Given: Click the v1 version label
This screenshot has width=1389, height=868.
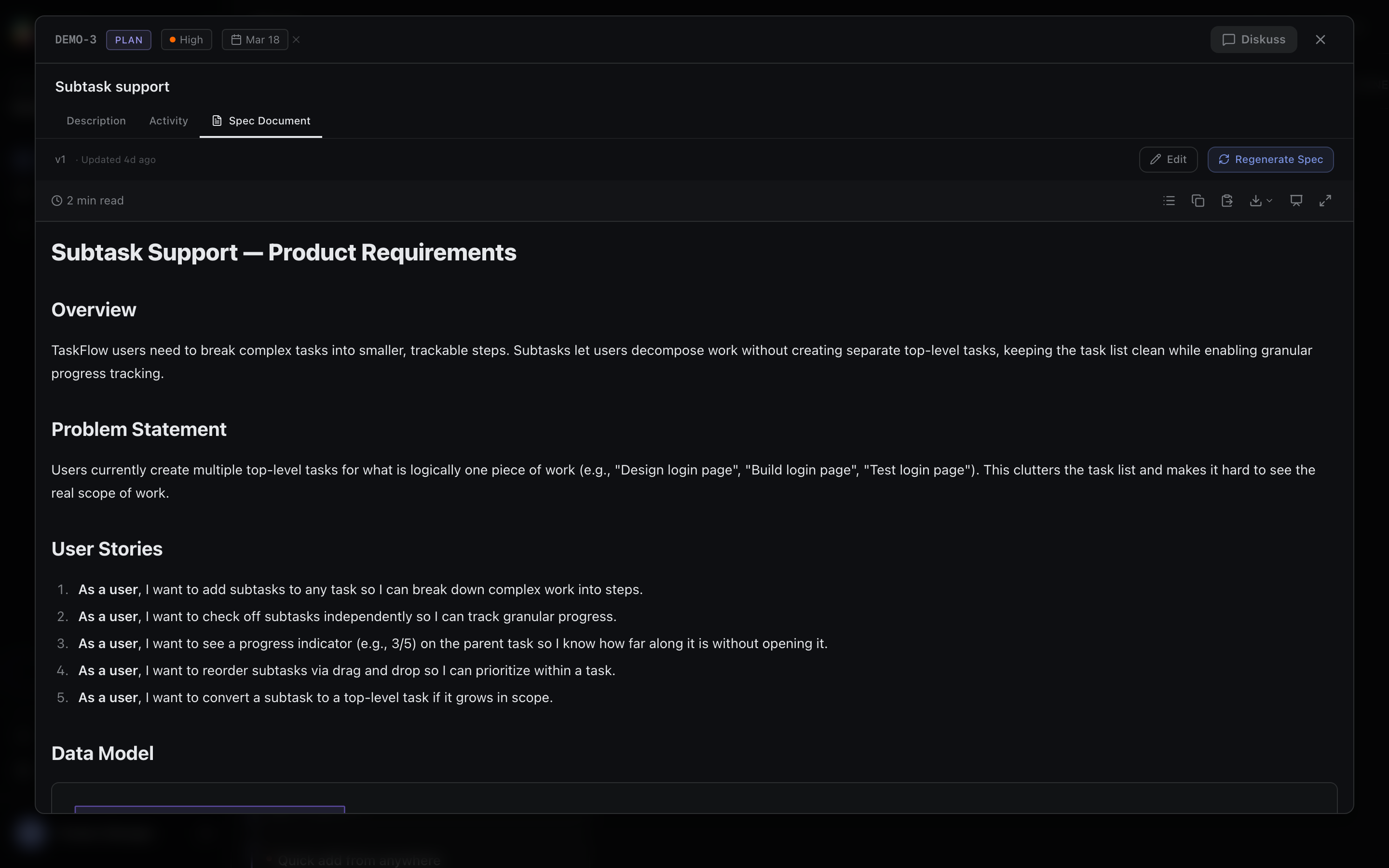Looking at the screenshot, I should [60, 159].
